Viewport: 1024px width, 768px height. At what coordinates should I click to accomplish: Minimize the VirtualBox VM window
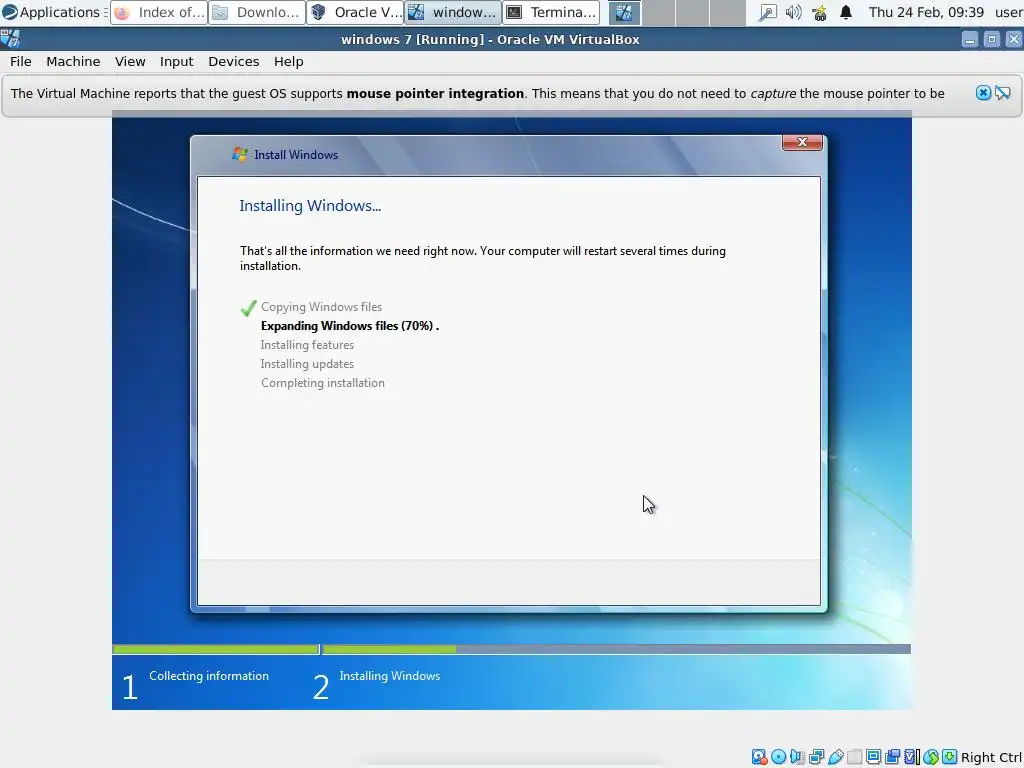point(970,39)
